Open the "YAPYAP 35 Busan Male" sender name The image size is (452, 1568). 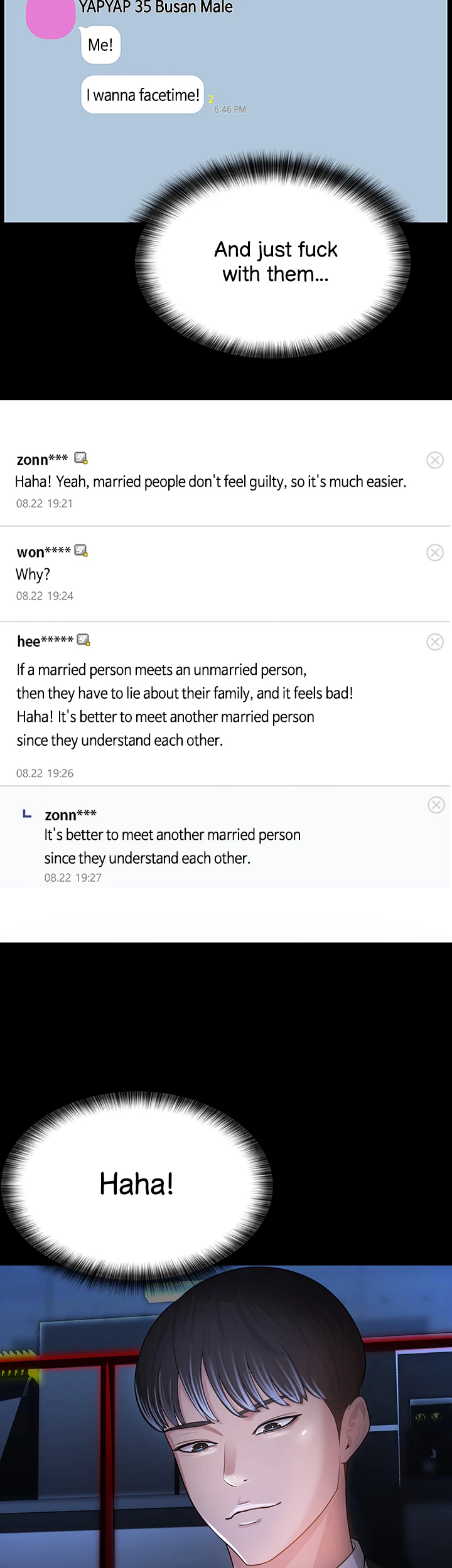tap(156, 8)
